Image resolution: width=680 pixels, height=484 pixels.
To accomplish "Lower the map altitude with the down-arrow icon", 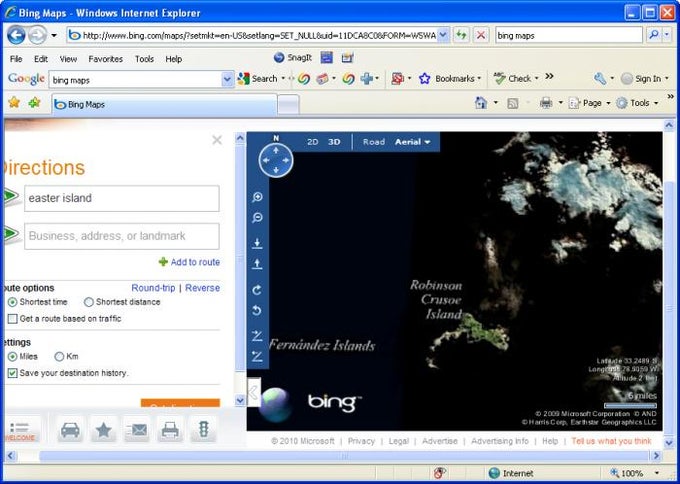I will click(x=257, y=243).
